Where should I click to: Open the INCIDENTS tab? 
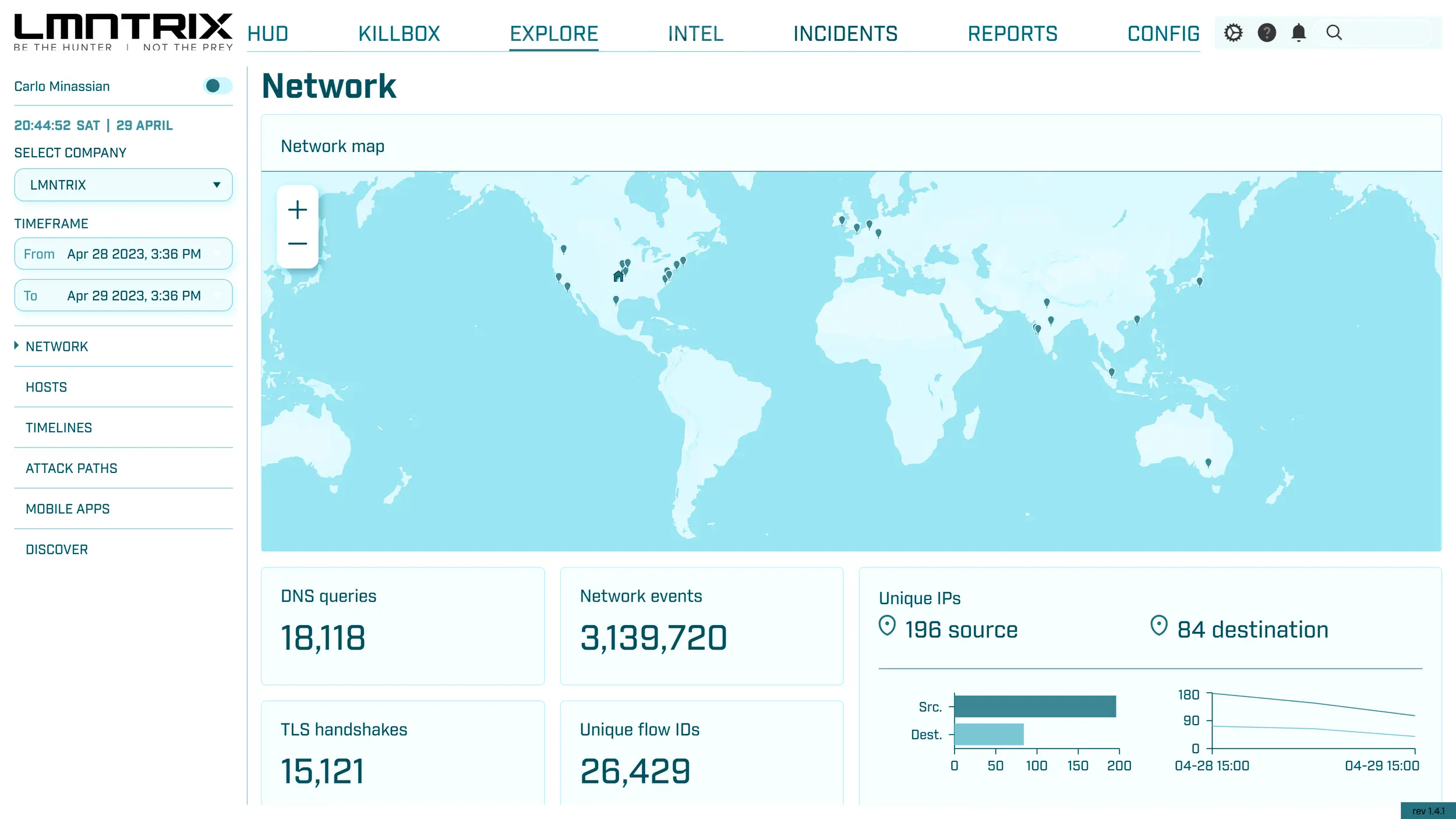845,34
